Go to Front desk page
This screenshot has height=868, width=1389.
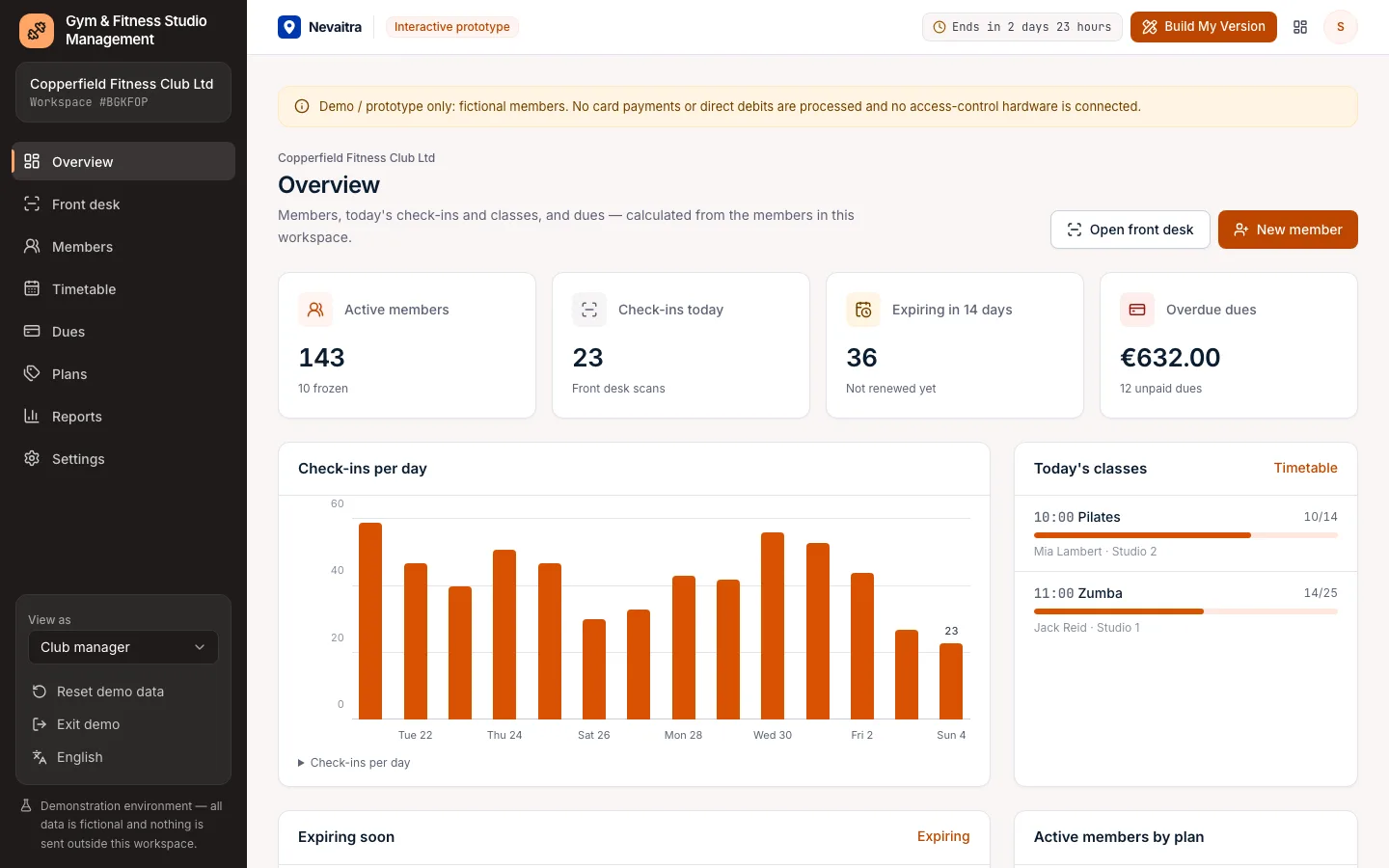pos(123,203)
